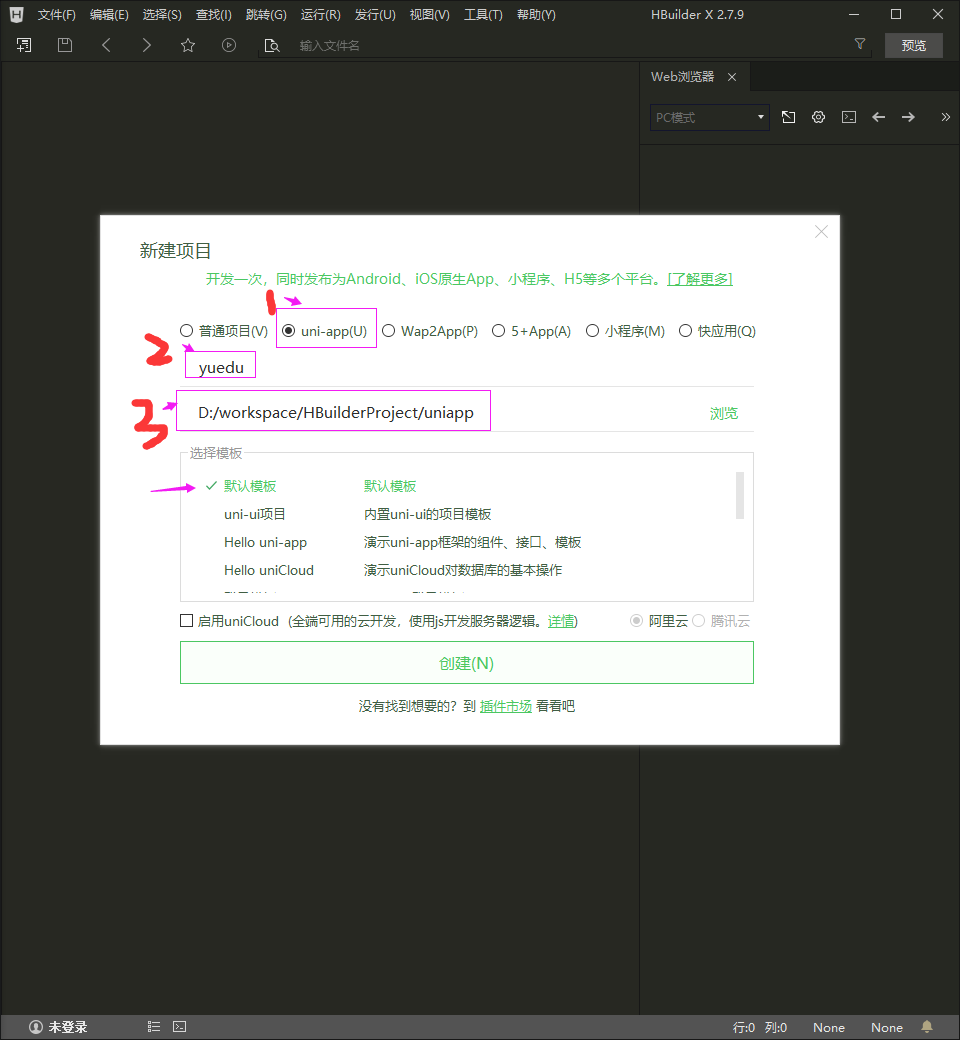Open the 了解更多 link
Screen dimensions: 960x1040
pos(700,279)
